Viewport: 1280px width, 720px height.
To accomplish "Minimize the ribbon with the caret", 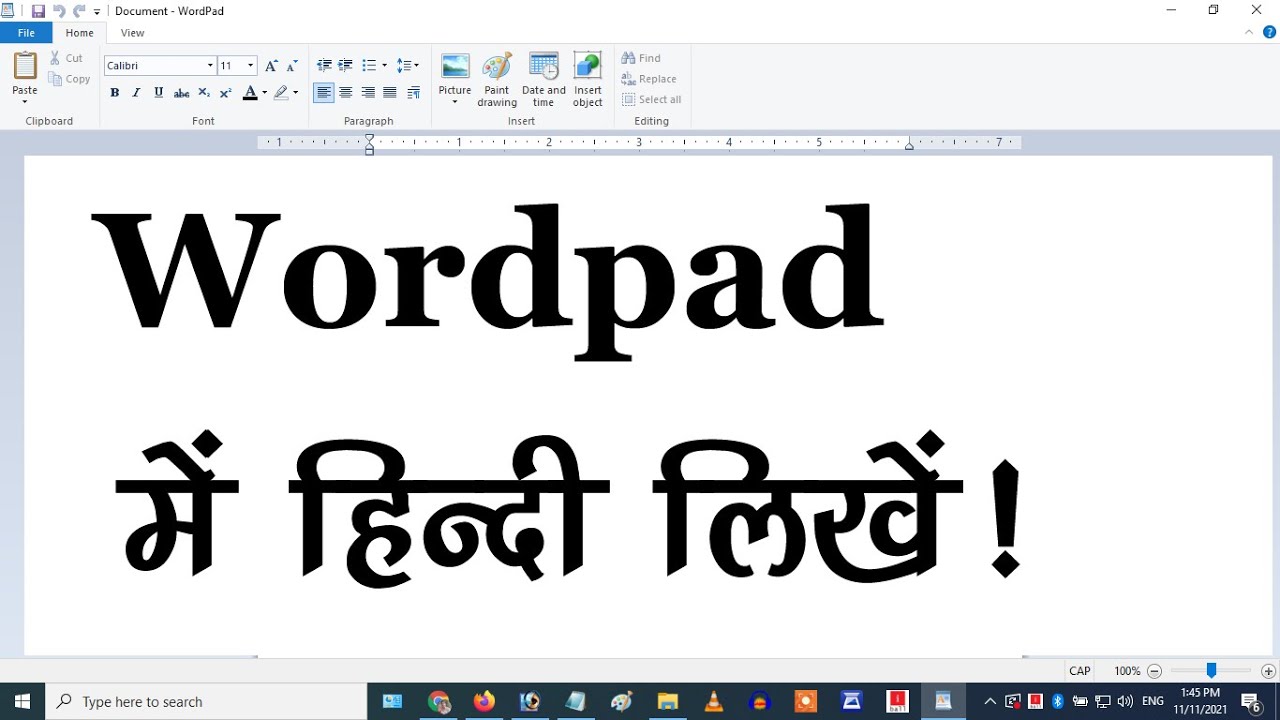I will [x=1249, y=33].
